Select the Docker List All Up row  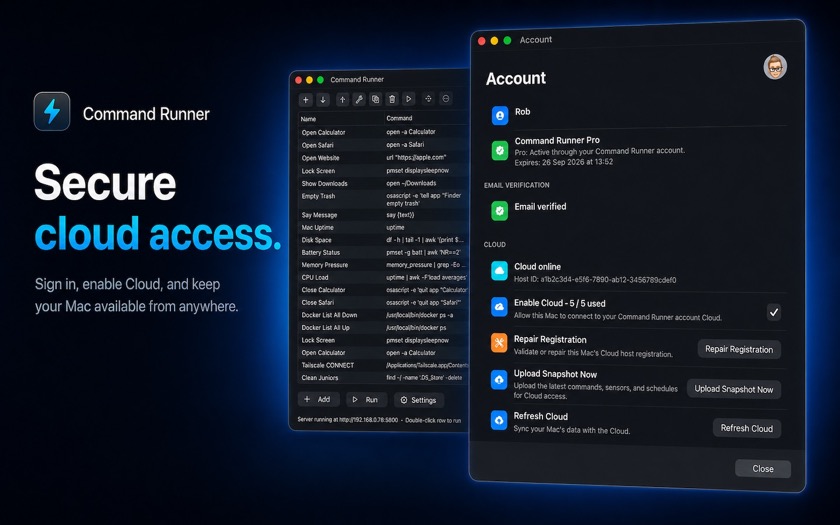coord(382,327)
